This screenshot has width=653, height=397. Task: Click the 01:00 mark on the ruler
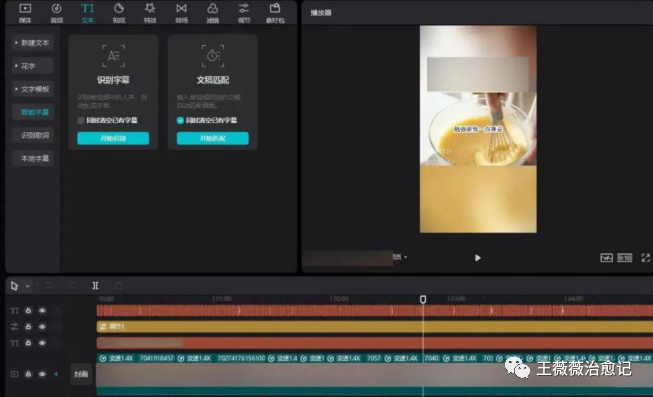pos(222,299)
